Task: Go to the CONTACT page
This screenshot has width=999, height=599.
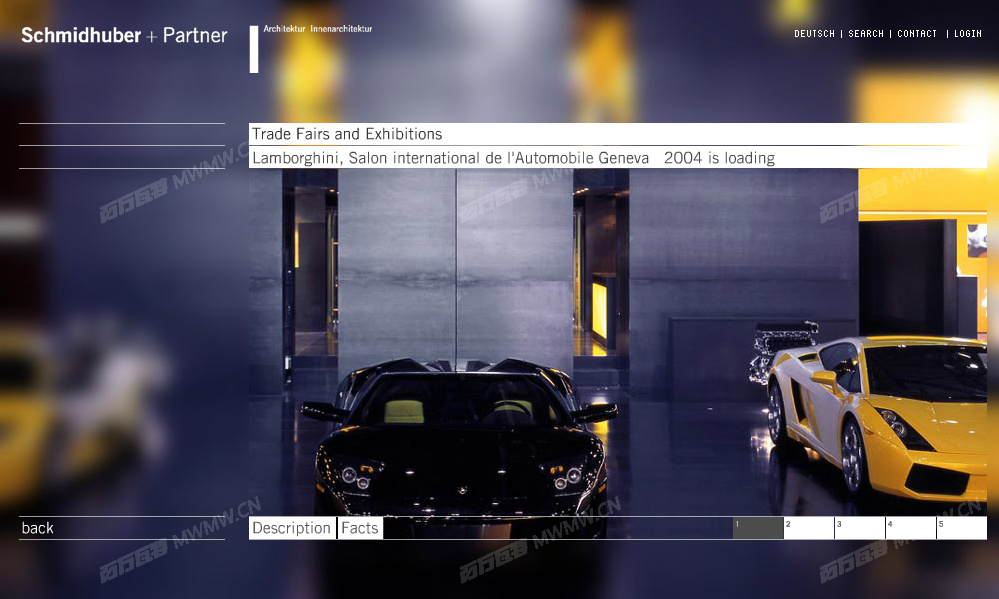Action: 917,34
